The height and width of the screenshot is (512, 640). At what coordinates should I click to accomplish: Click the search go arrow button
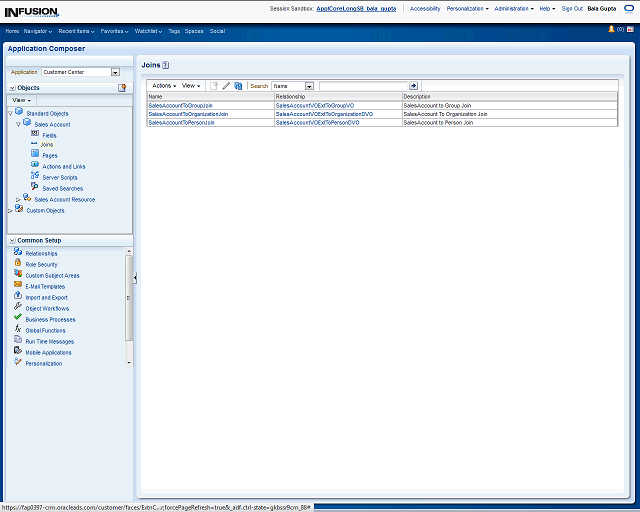pyautogui.click(x=414, y=86)
